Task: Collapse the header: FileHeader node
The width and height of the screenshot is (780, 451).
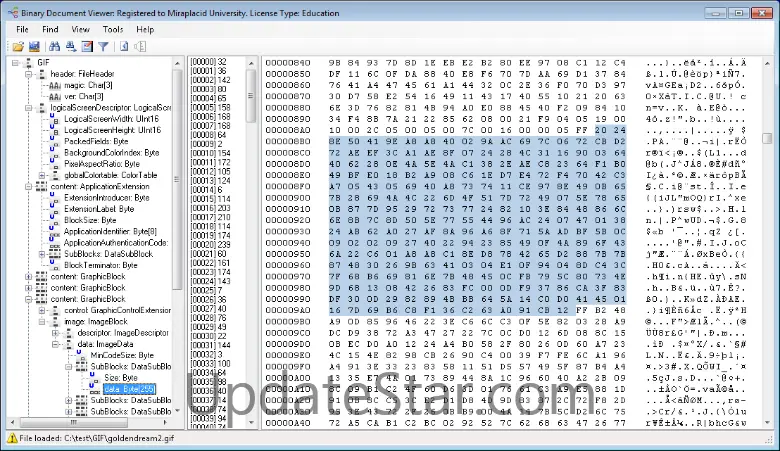Action: coord(29,74)
